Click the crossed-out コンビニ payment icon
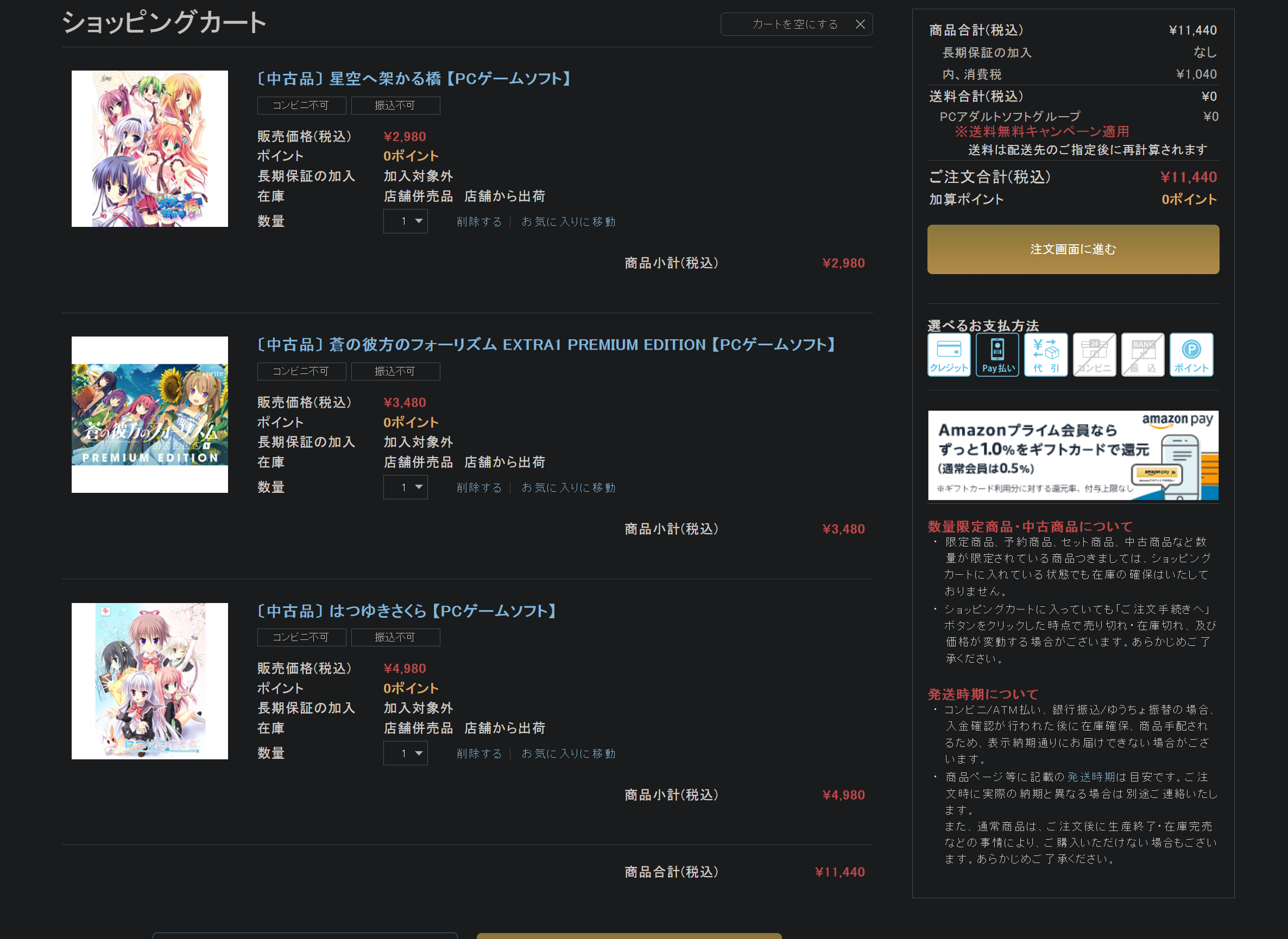Viewport: 1288px width, 939px height. 1094,354
